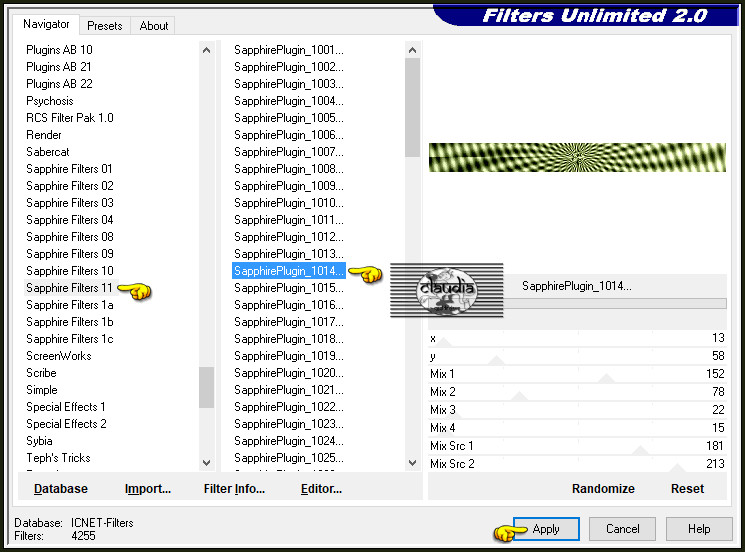Adjust the Mix 4 slider
The width and height of the screenshot is (745, 552).
pyautogui.click(x=577, y=428)
